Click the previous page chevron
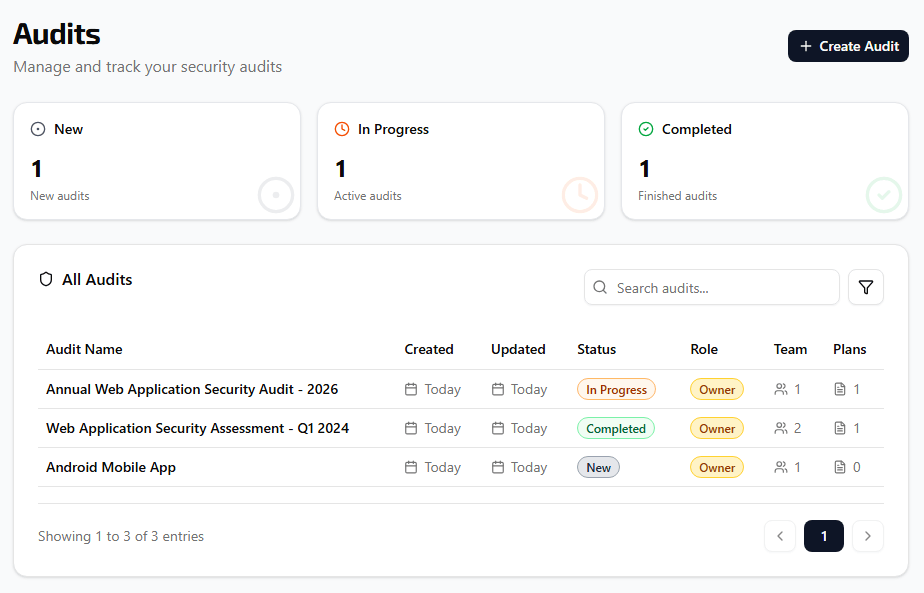Screen dimensions: 924x593 coord(780,536)
